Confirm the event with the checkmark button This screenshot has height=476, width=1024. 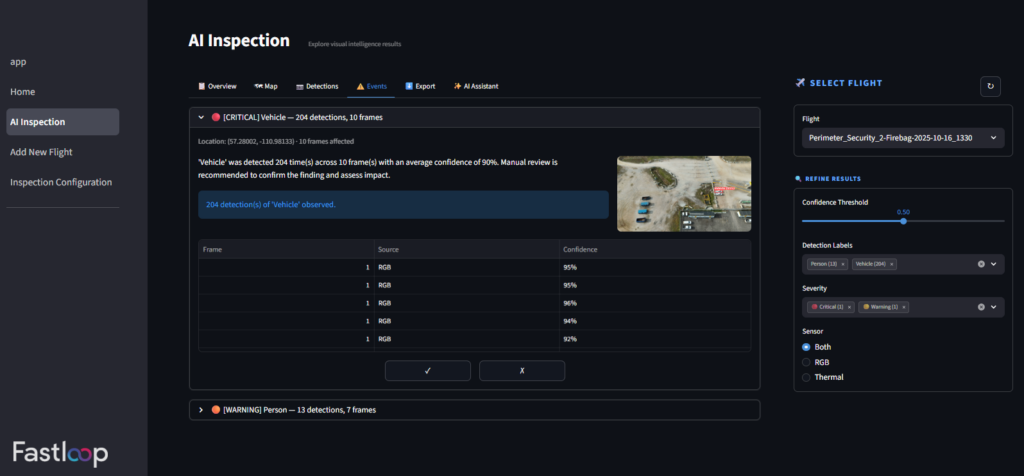point(427,370)
